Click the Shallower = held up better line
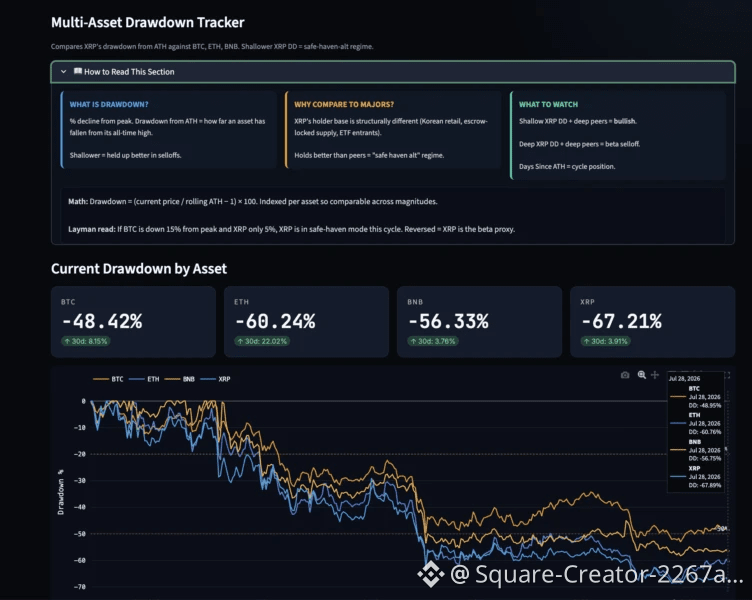752x600 pixels. [x=125, y=155]
